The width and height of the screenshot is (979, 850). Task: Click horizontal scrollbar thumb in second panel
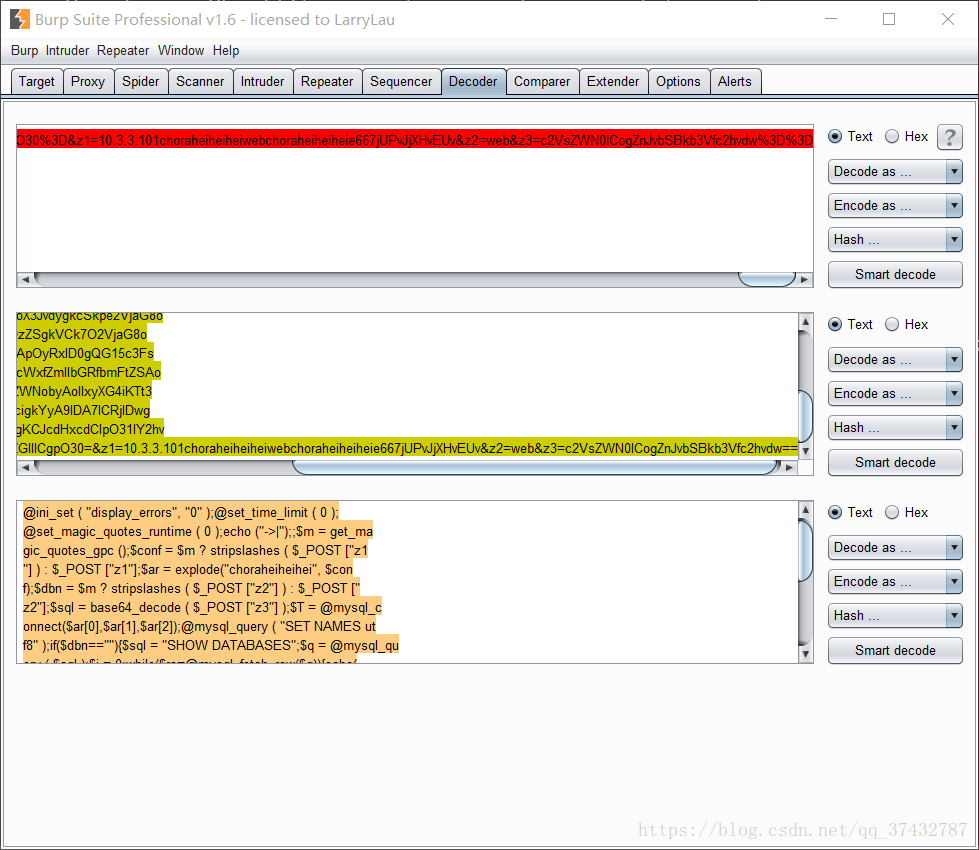(x=536, y=467)
